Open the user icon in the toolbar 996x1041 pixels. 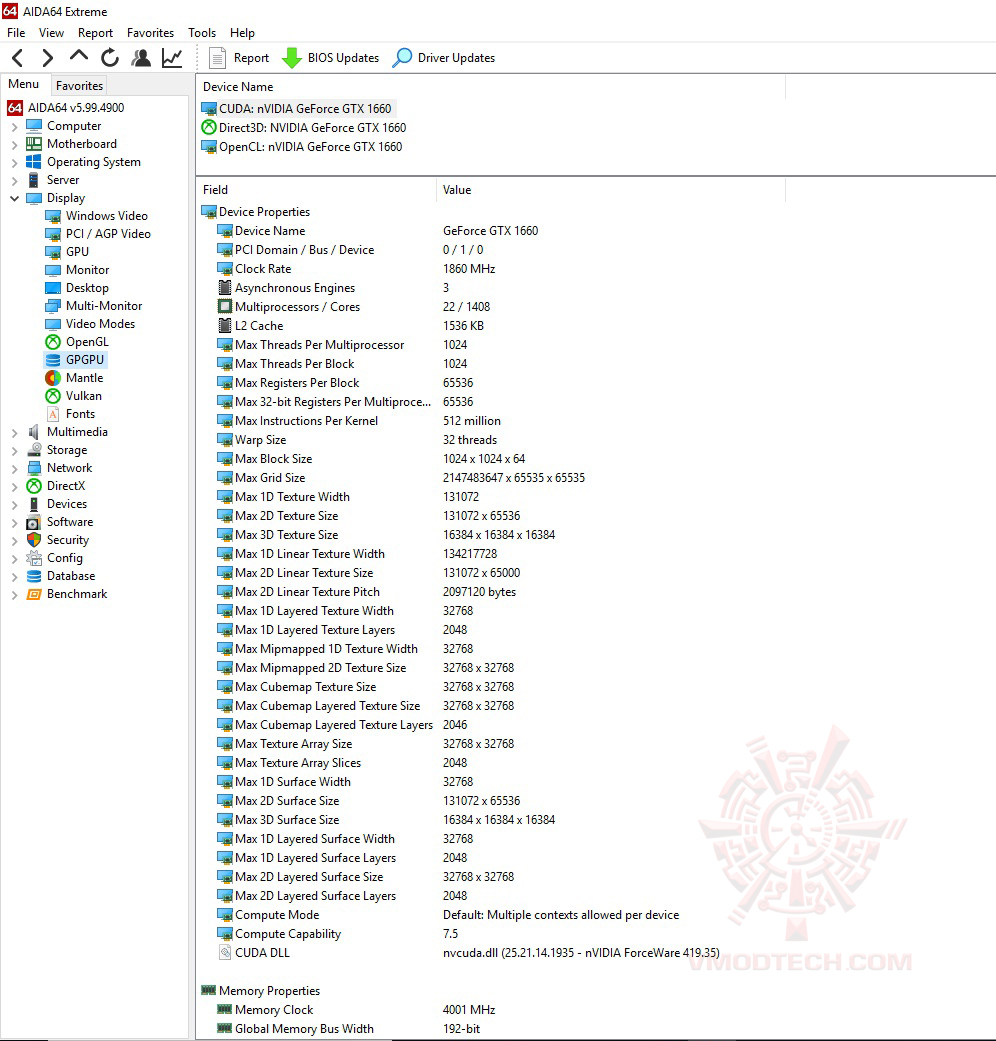click(141, 58)
